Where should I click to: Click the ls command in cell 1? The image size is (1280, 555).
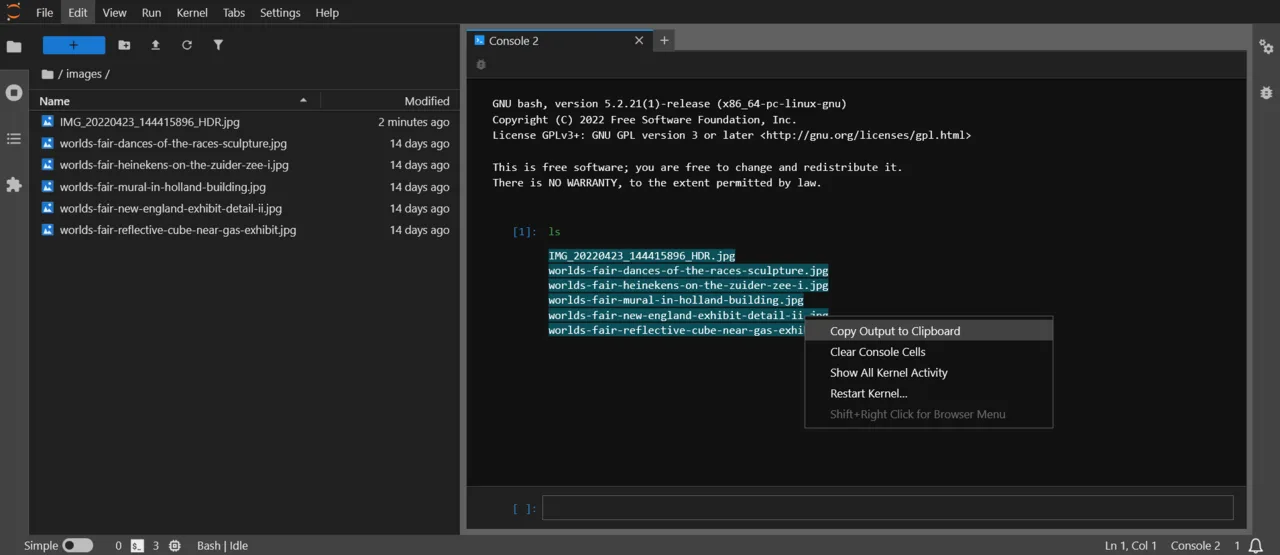pyautogui.click(x=555, y=232)
